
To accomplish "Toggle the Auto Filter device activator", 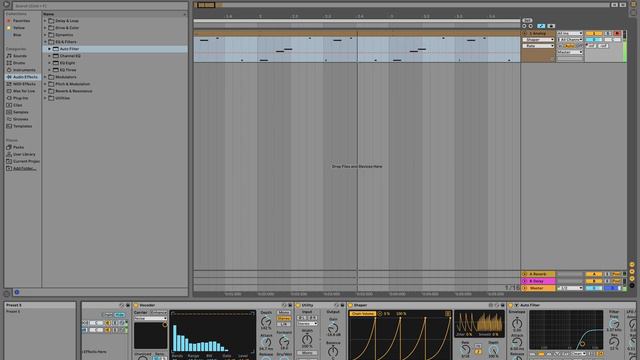I will (511, 305).
